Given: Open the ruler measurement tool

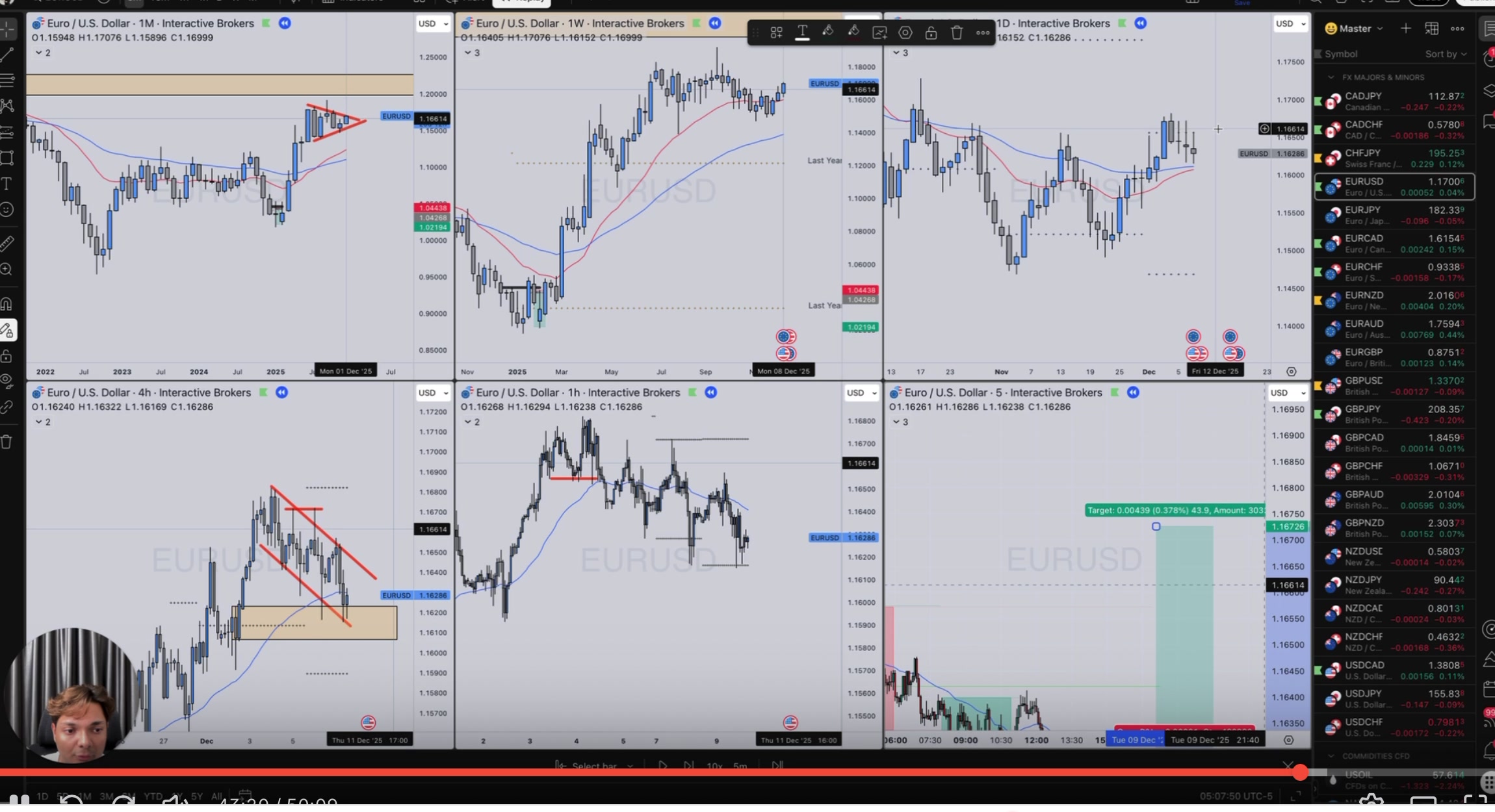Looking at the screenshot, I should pyautogui.click(x=7, y=243).
